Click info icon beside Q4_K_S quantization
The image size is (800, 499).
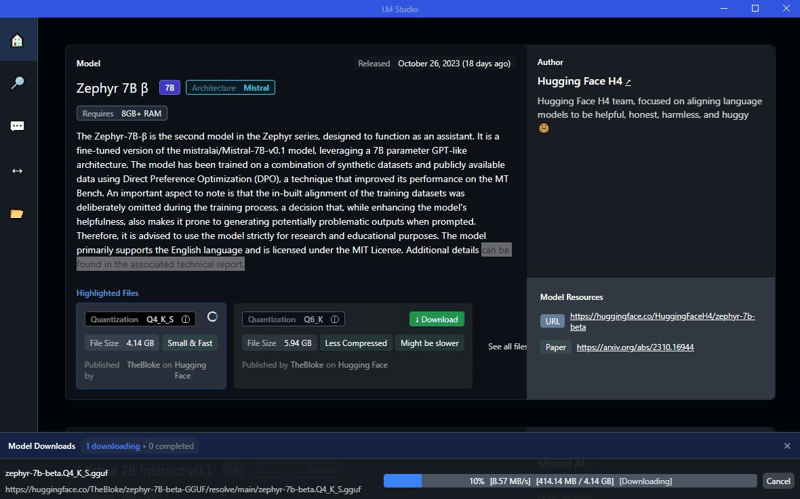[x=186, y=320]
